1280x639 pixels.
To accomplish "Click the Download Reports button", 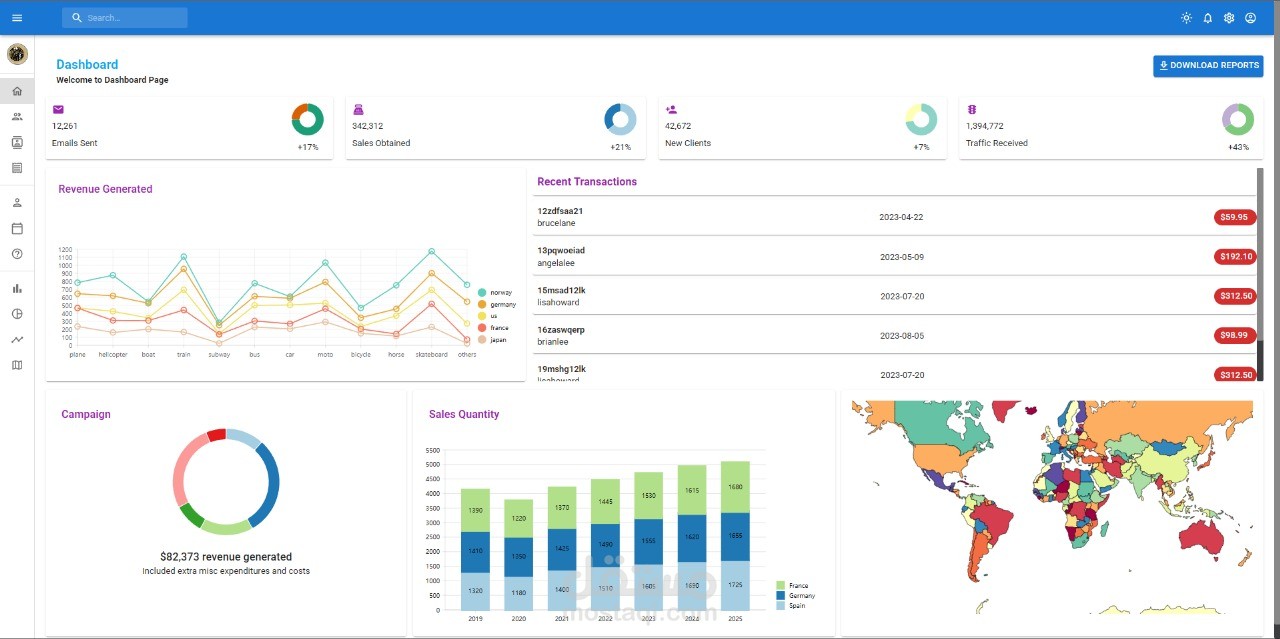I will [x=1207, y=65].
